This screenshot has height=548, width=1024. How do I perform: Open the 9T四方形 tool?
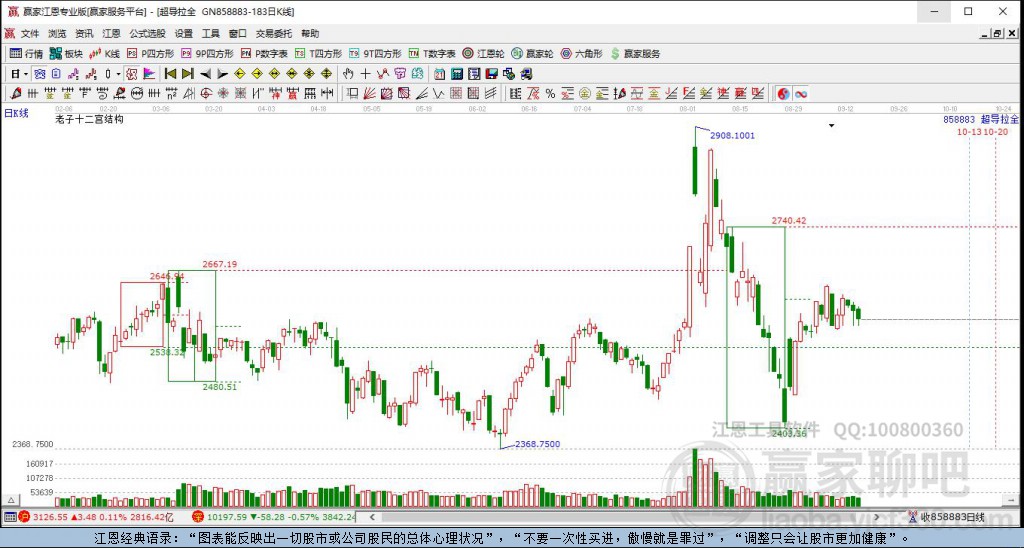click(375, 54)
